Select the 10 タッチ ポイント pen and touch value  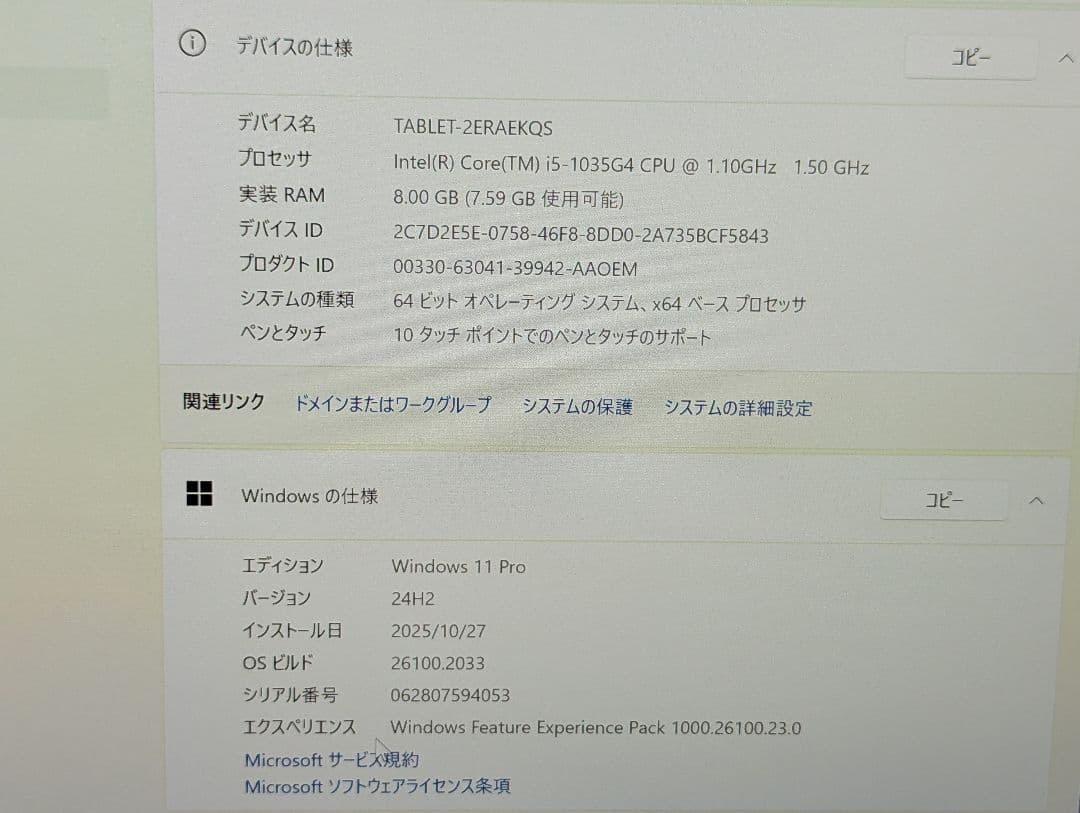click(552, 336)
